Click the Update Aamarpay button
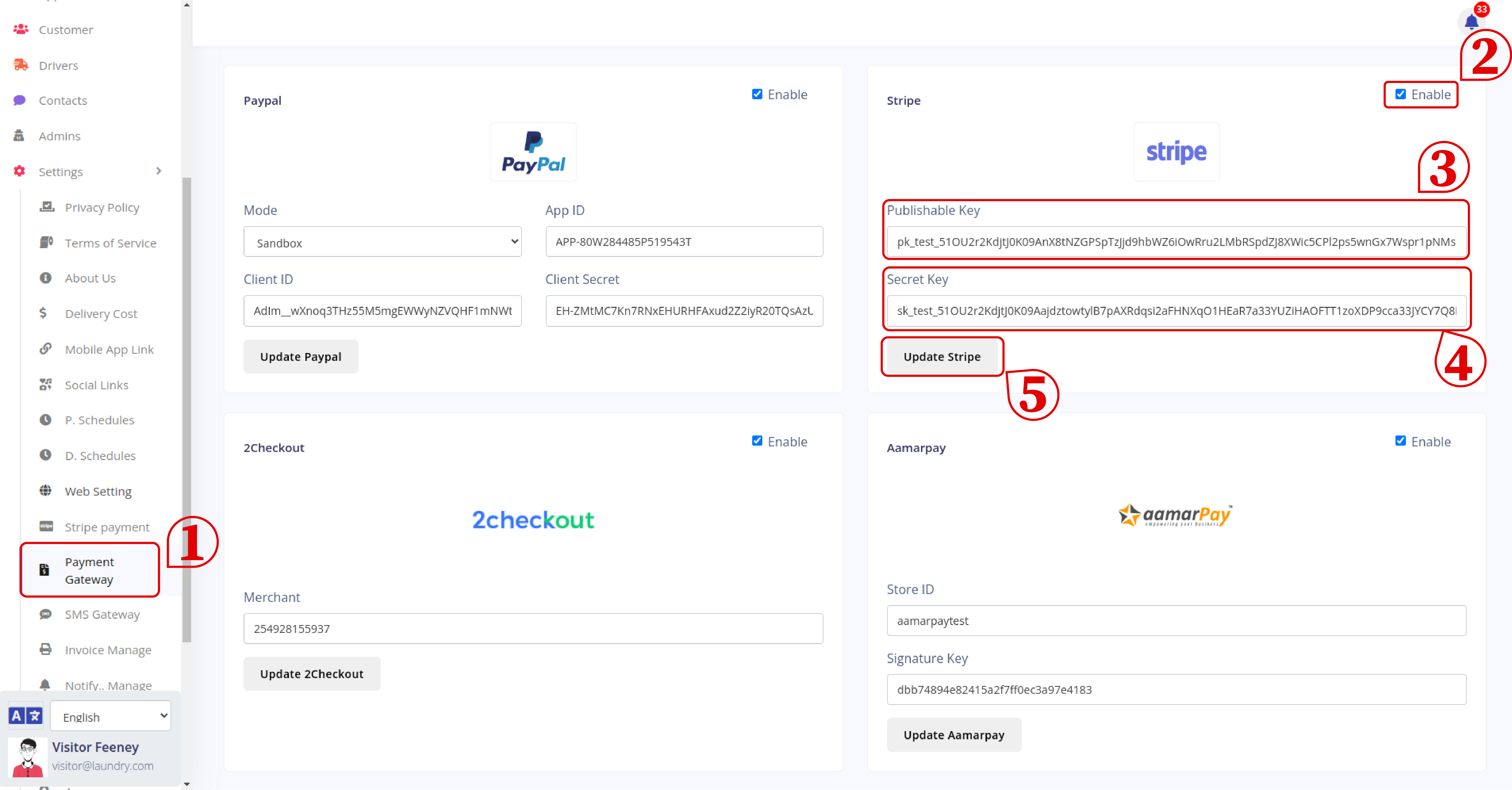Image resolution: width=1512 pixels, height=790 pixels. [954, 735]
